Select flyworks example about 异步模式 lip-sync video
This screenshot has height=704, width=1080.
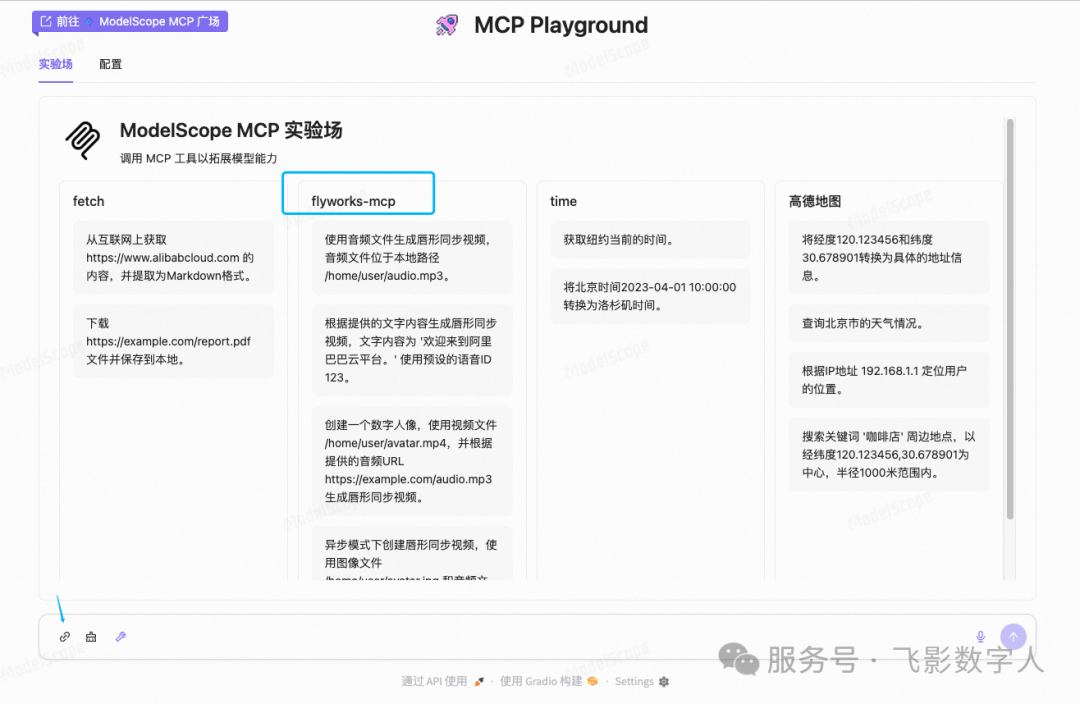pyautogui.click(x=412, y=554)
